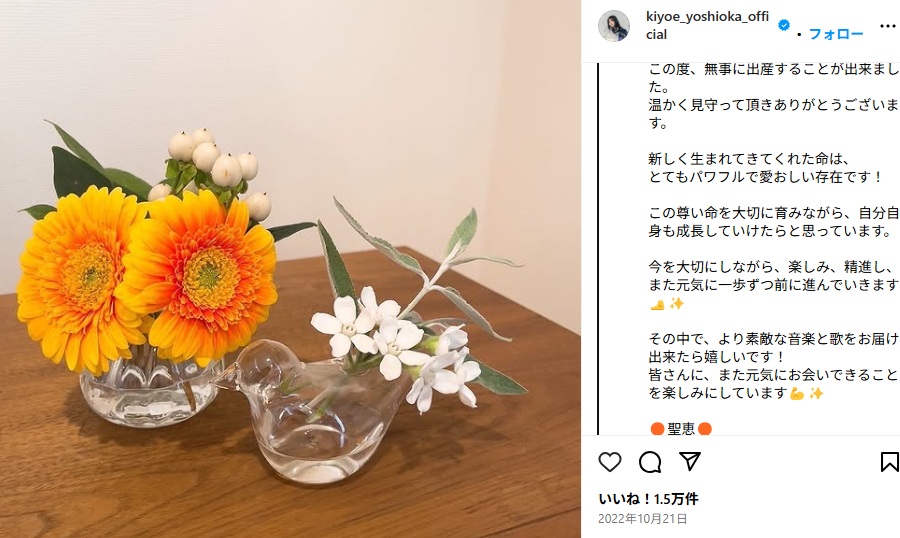Click the フォロー follow button
This screenshot has height=538, width=900.
(836, 34)
